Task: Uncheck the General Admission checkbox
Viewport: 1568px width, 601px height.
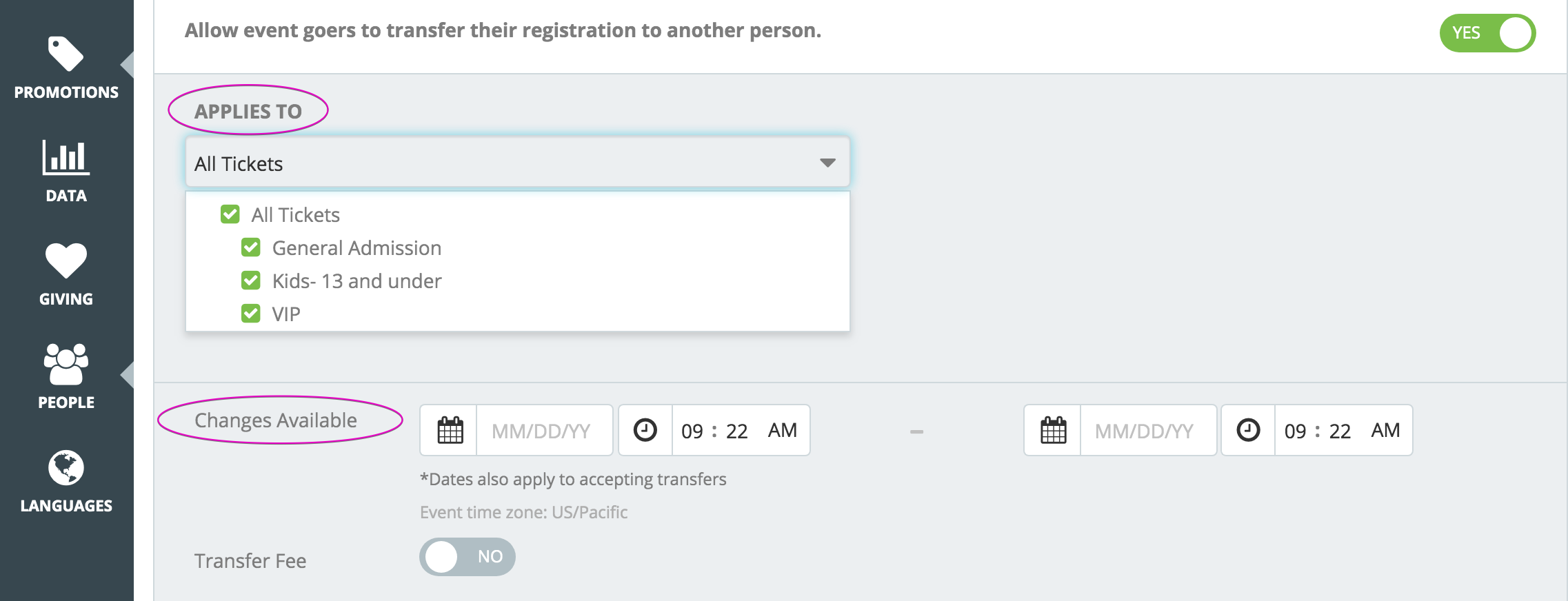Action: coord(251,247)
